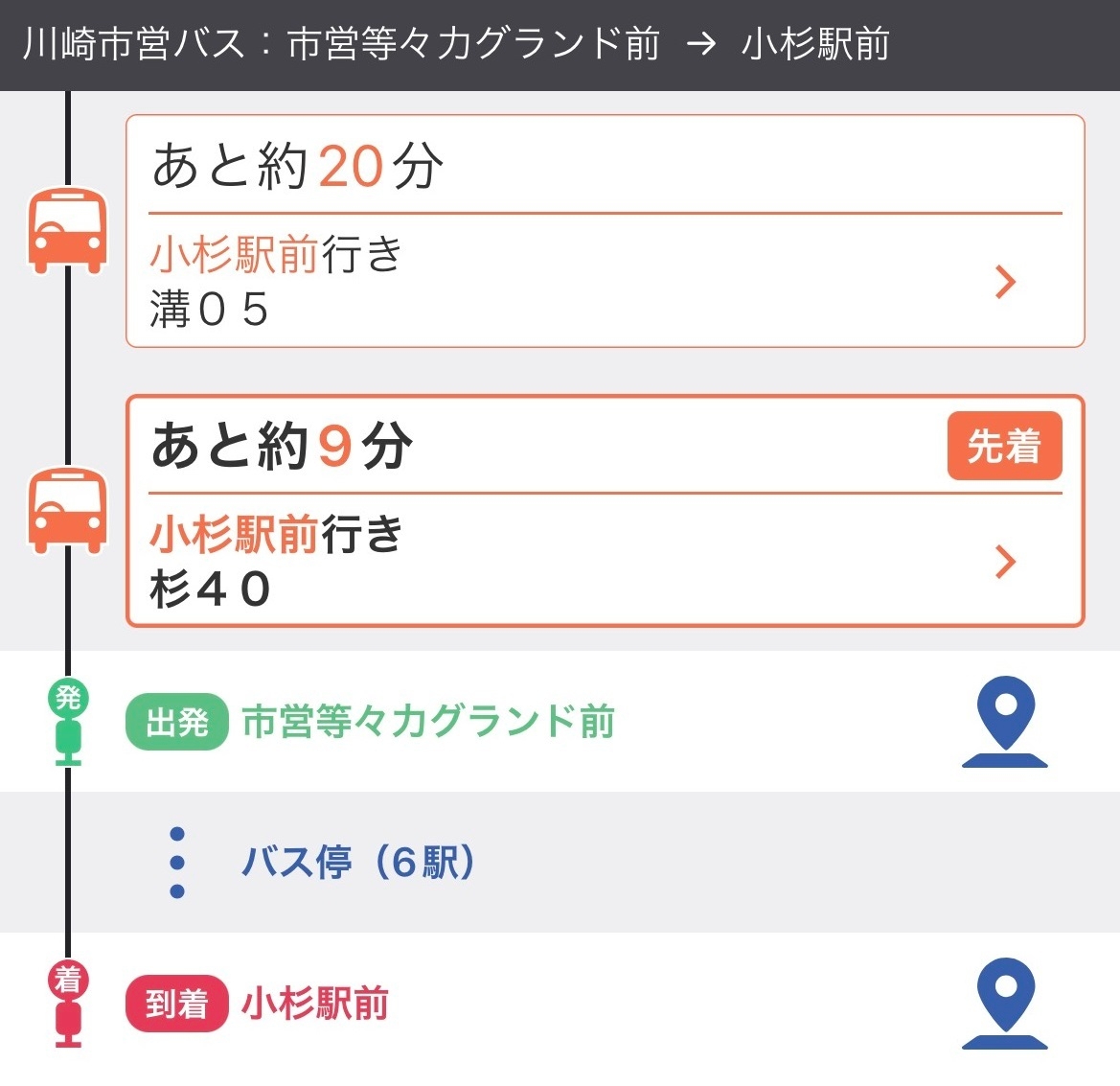This screenshot has width=1120, height=1086.
Task: Click the bus icon beside the 溝05 card
Action: (x=66, y=231)
